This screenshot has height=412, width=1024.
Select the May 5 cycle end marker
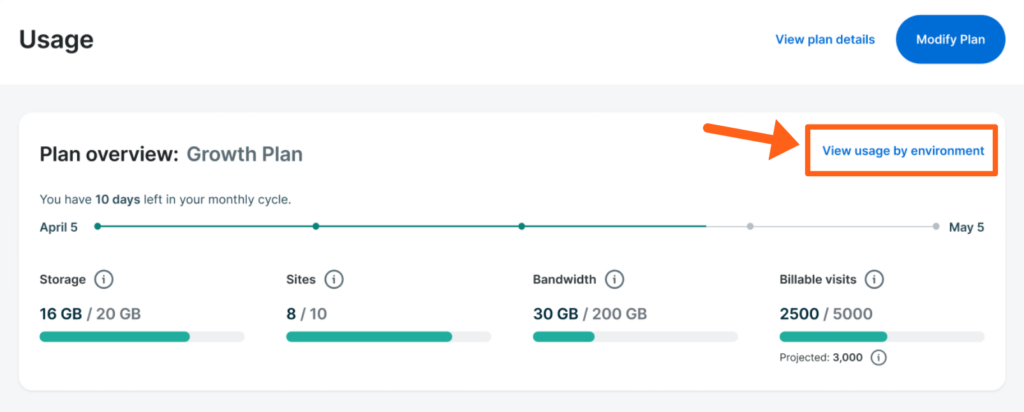936,226
